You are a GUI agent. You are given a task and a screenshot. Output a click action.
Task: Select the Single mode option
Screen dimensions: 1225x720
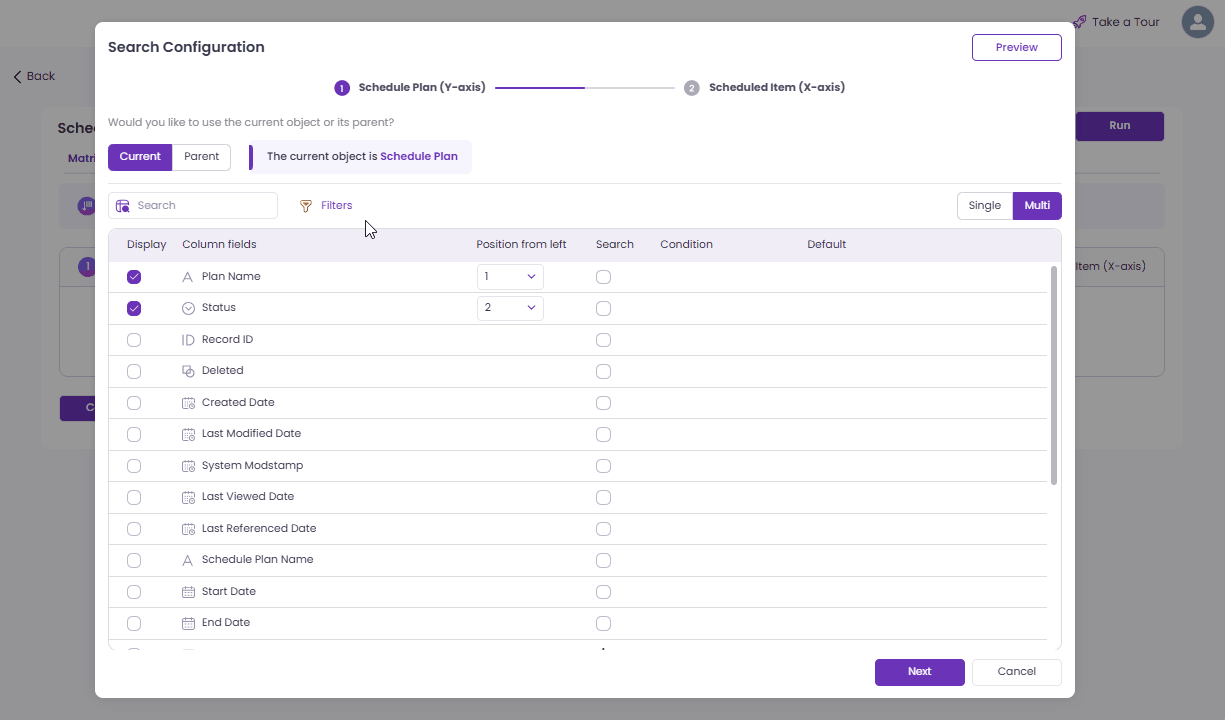point(984,206)
